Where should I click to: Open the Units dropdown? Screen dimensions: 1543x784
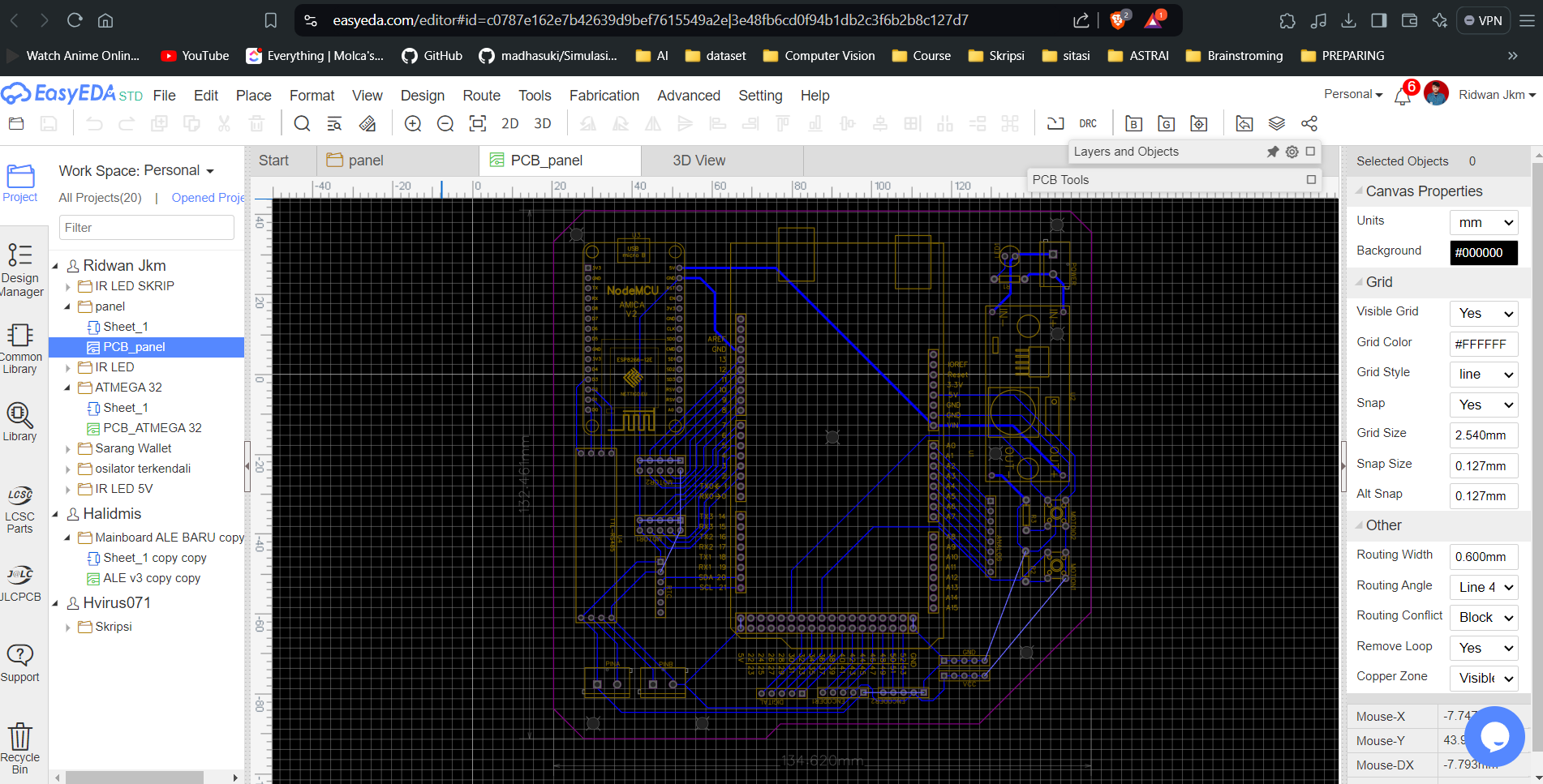(x=1484, y=222)
